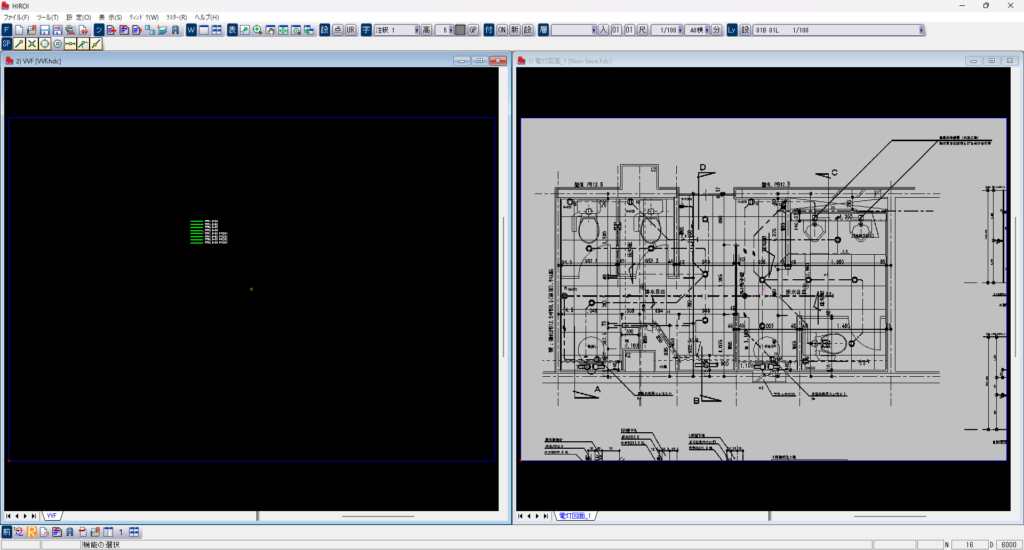Screen dimensions: 1024x550
Task: Toggle the GP button near text height
Action: point(474,30)
